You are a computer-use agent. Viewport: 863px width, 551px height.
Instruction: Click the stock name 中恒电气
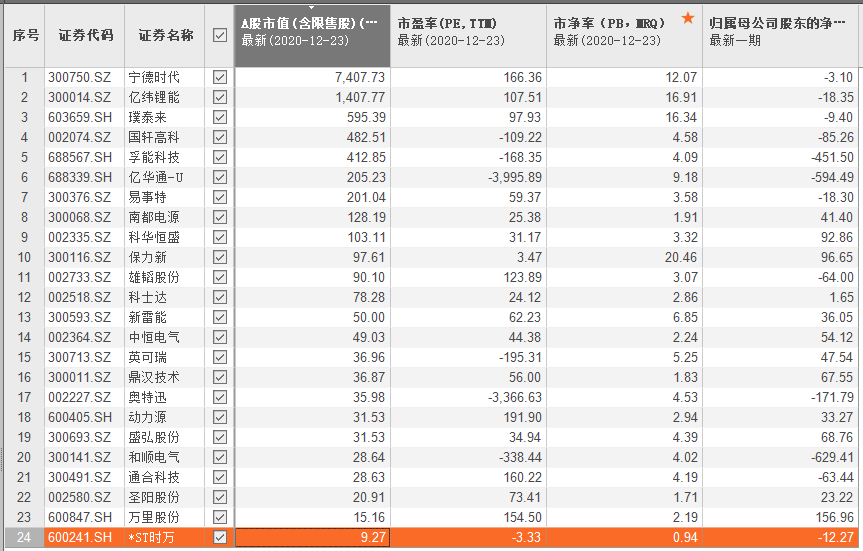pyautogui.click(x=154, y=337)
